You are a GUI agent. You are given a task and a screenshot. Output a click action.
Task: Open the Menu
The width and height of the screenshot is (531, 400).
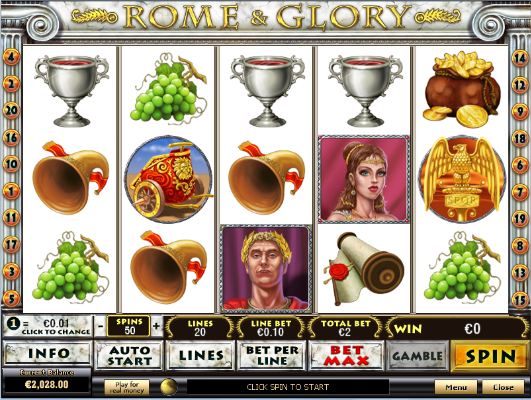(x=456, y=387)
